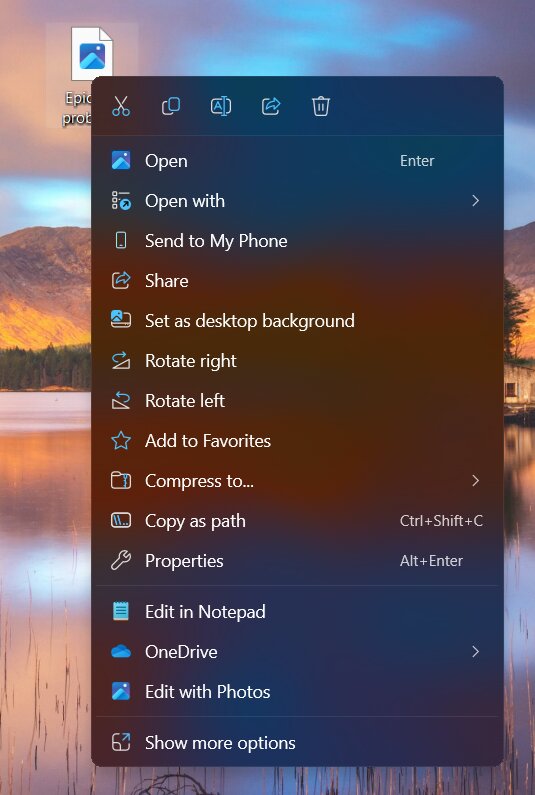Click the share icon beside the Share label
Image resolution: width=535 pixels, height=795 pixels.
pos(121,280)
